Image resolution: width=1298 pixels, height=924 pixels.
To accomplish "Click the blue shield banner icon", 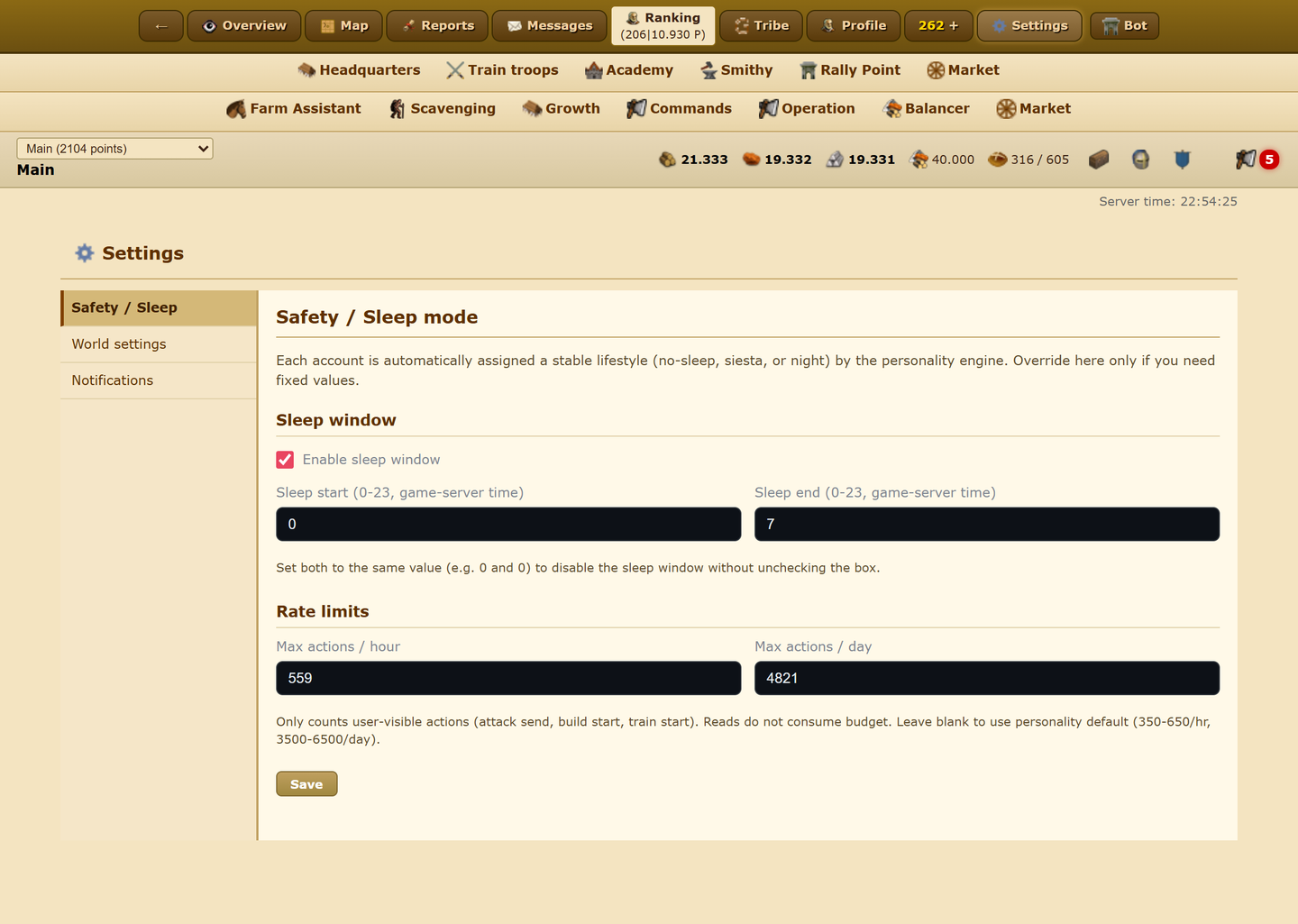I will (x=1183, y=160).
